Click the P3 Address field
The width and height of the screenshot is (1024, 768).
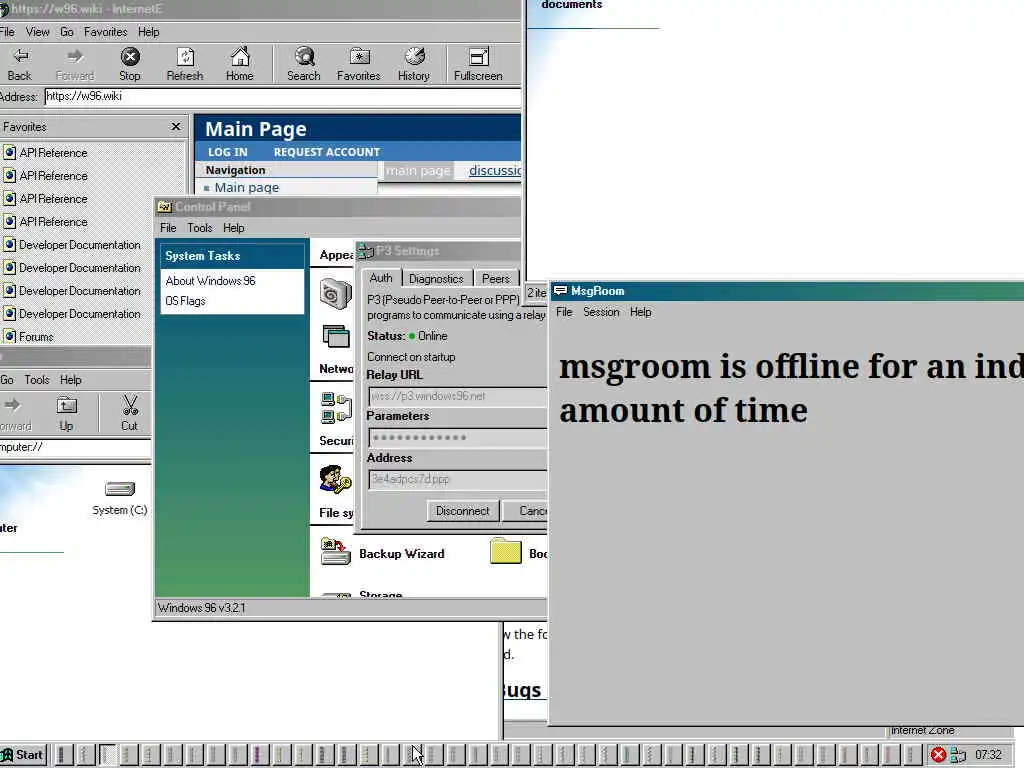(x=457, y=479)
